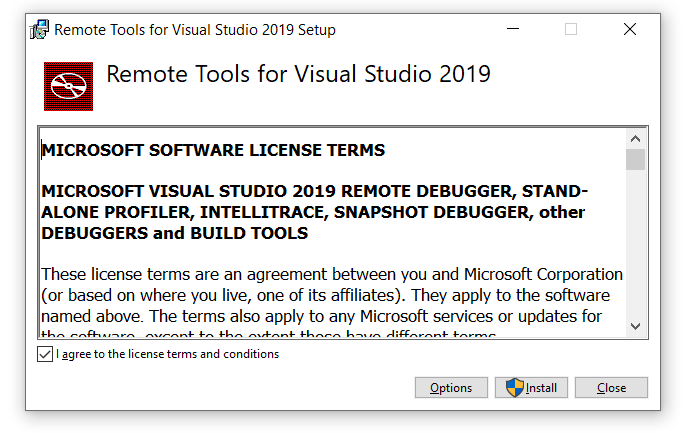Click the 'Remote Tools for Visual Studio 2019' heading
Image resolution: width=685 pixels, height=433 pixels.
pos(298,73)
